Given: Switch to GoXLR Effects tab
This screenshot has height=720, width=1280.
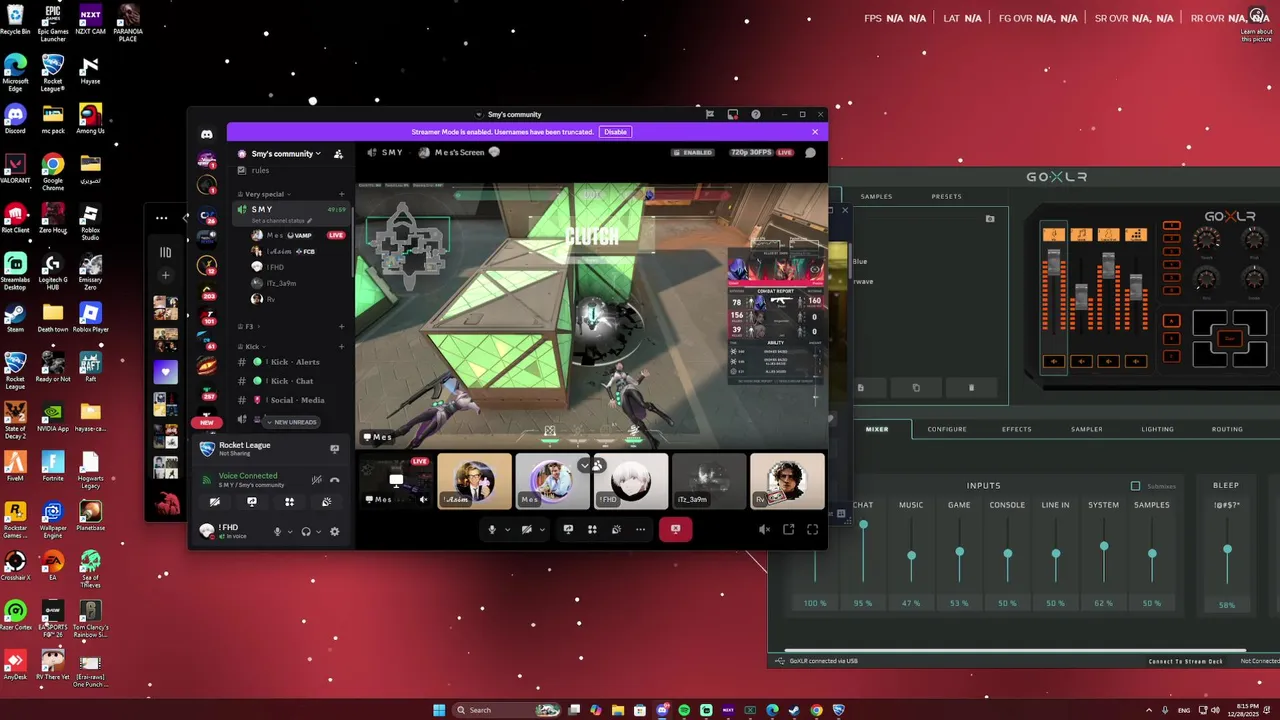Looking at the screenshot, I should click(1016, 429).
